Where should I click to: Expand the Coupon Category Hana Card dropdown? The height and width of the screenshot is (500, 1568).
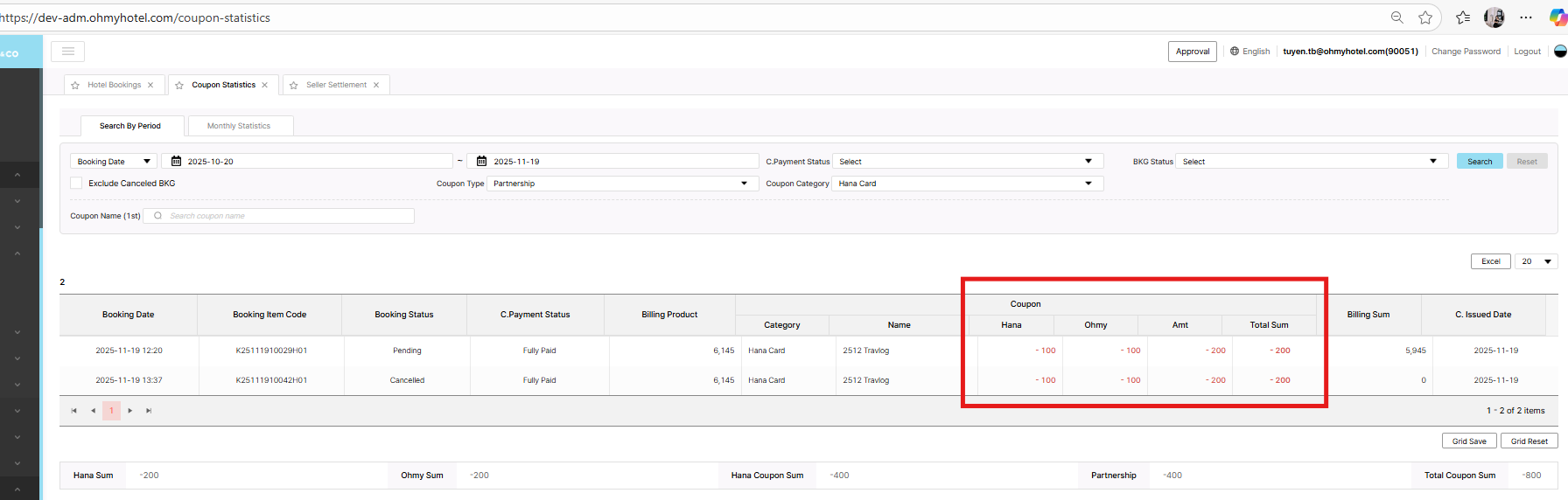967,184
